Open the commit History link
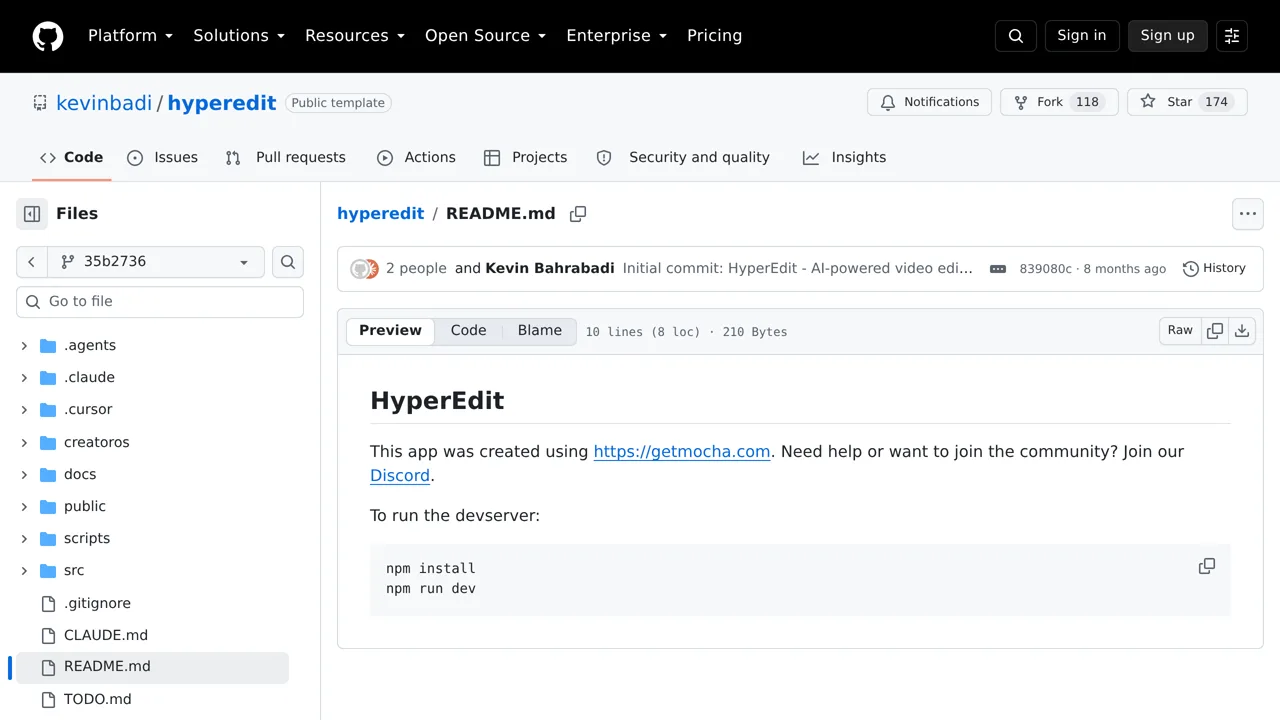Screen dimensions: 1280x720 coord(1214,268)
